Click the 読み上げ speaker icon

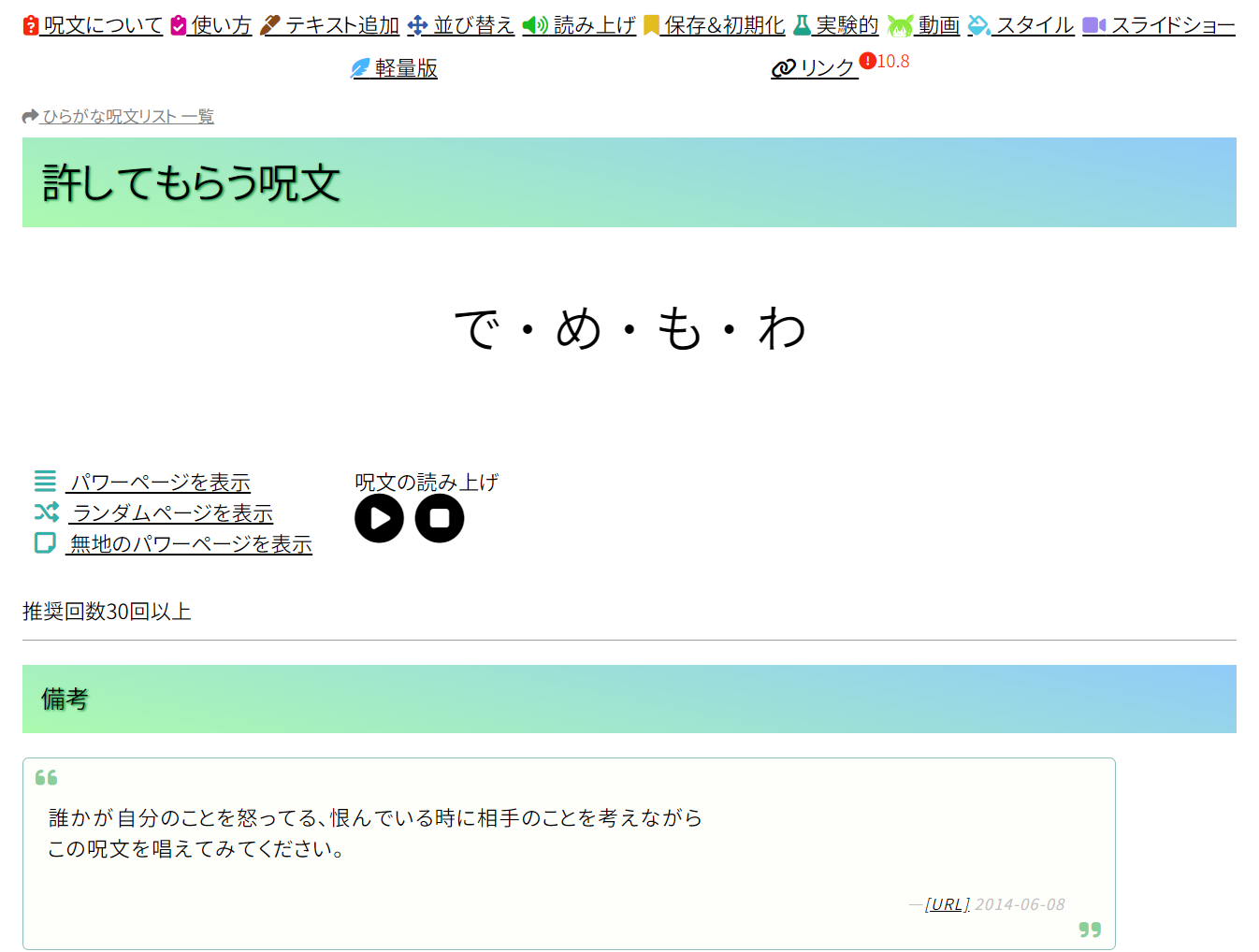pos(534,25)
